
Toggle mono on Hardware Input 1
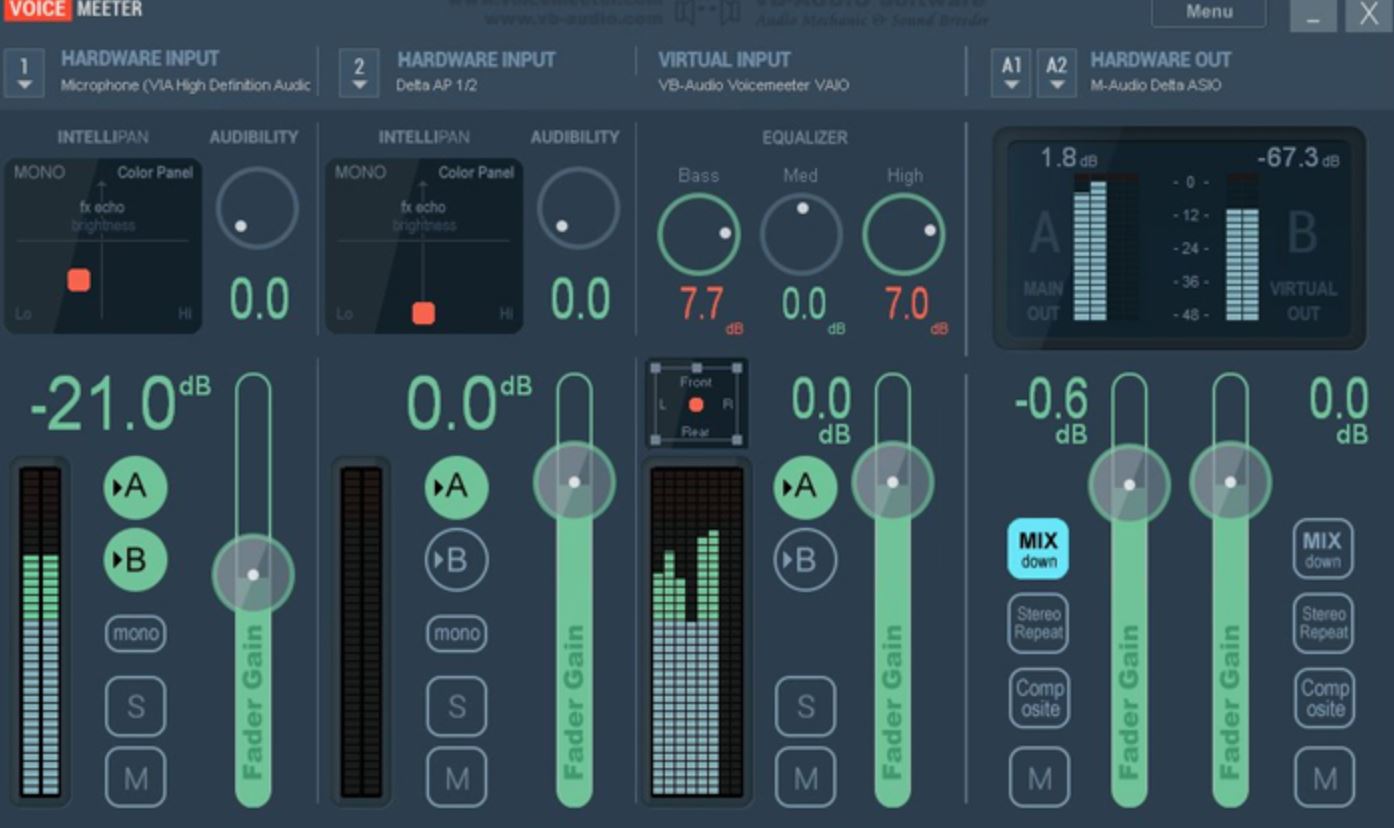[135, 633]
